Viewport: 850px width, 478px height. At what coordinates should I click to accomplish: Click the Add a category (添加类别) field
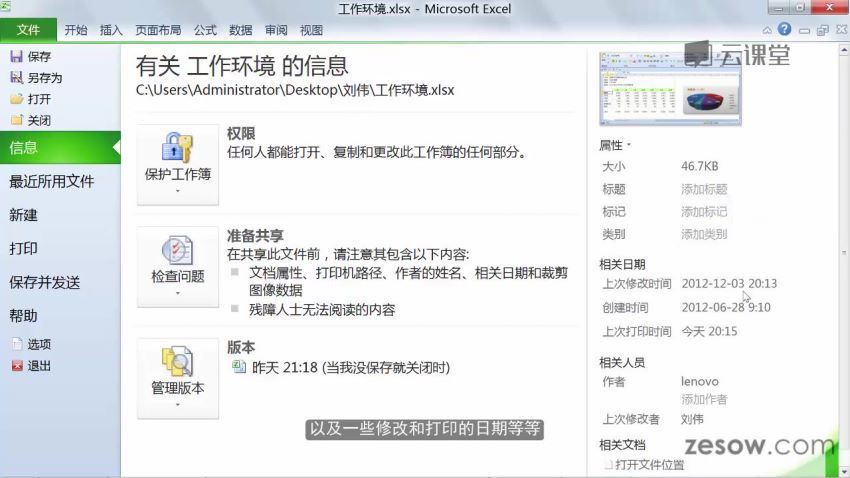point(704,234)
